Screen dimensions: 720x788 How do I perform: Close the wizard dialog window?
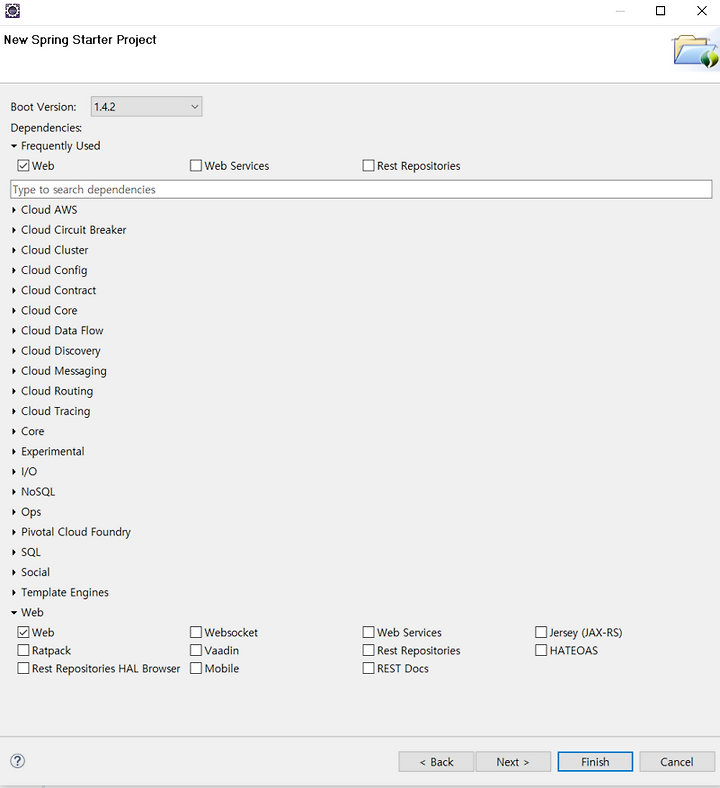pyautogui.click(x=702, y=11)
